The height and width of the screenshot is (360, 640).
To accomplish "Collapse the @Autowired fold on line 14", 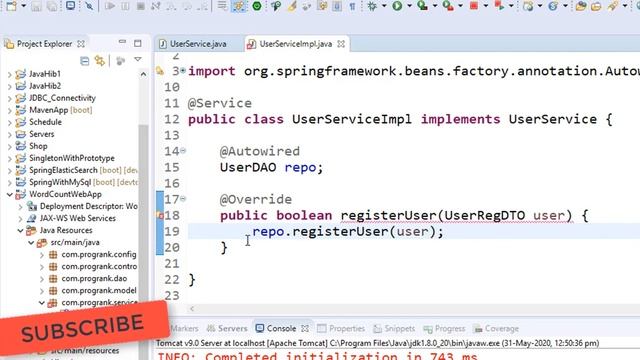I will [183, 151].
